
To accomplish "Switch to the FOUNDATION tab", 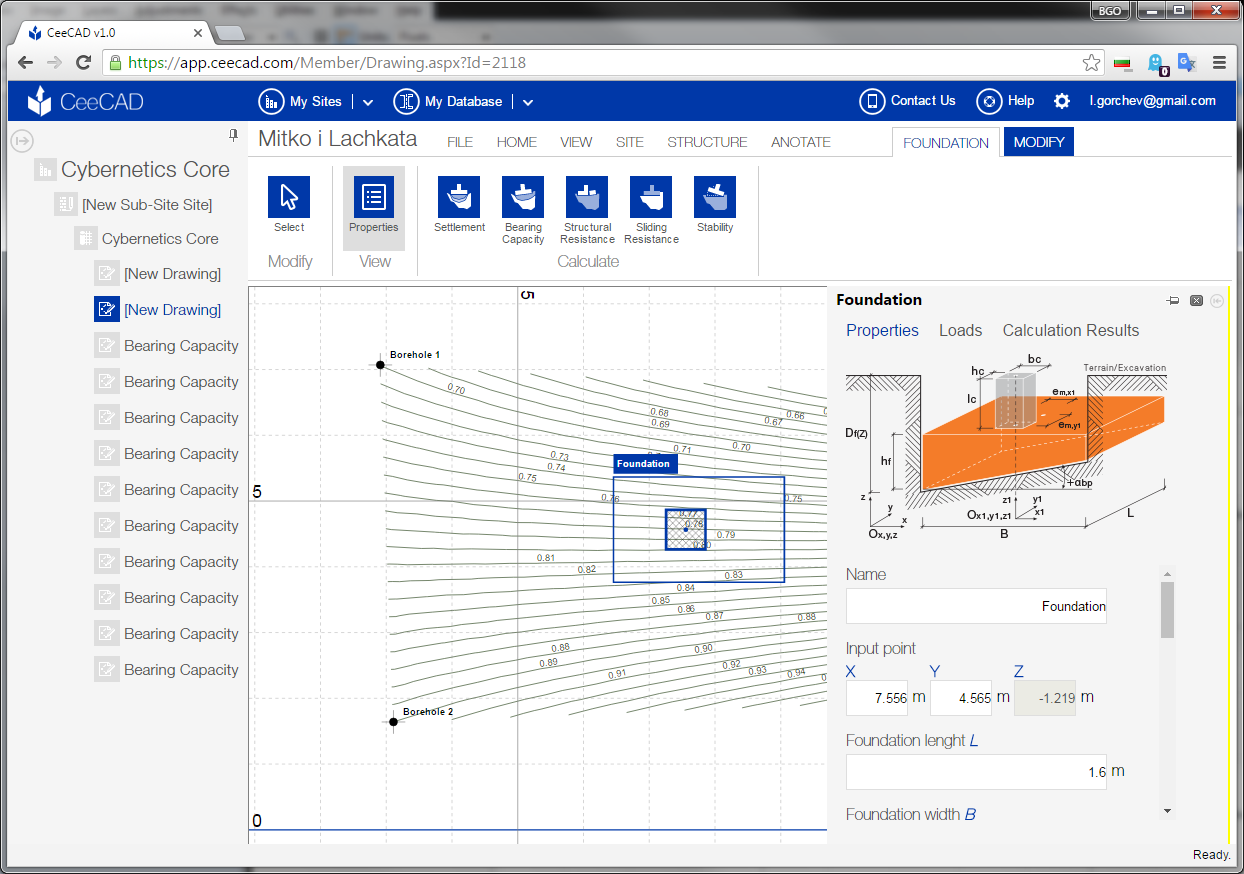I will (x=946, y=143).
